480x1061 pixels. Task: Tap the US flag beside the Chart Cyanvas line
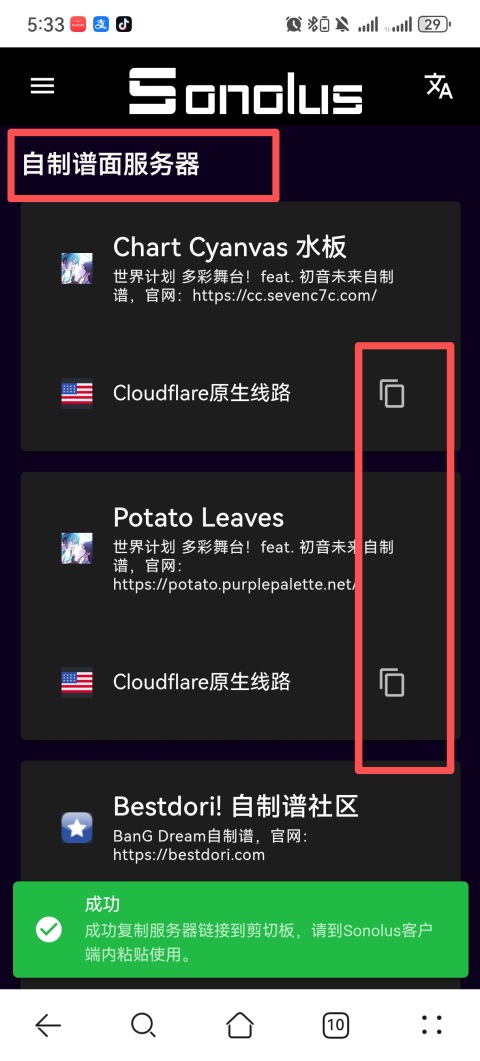point(77,393)
